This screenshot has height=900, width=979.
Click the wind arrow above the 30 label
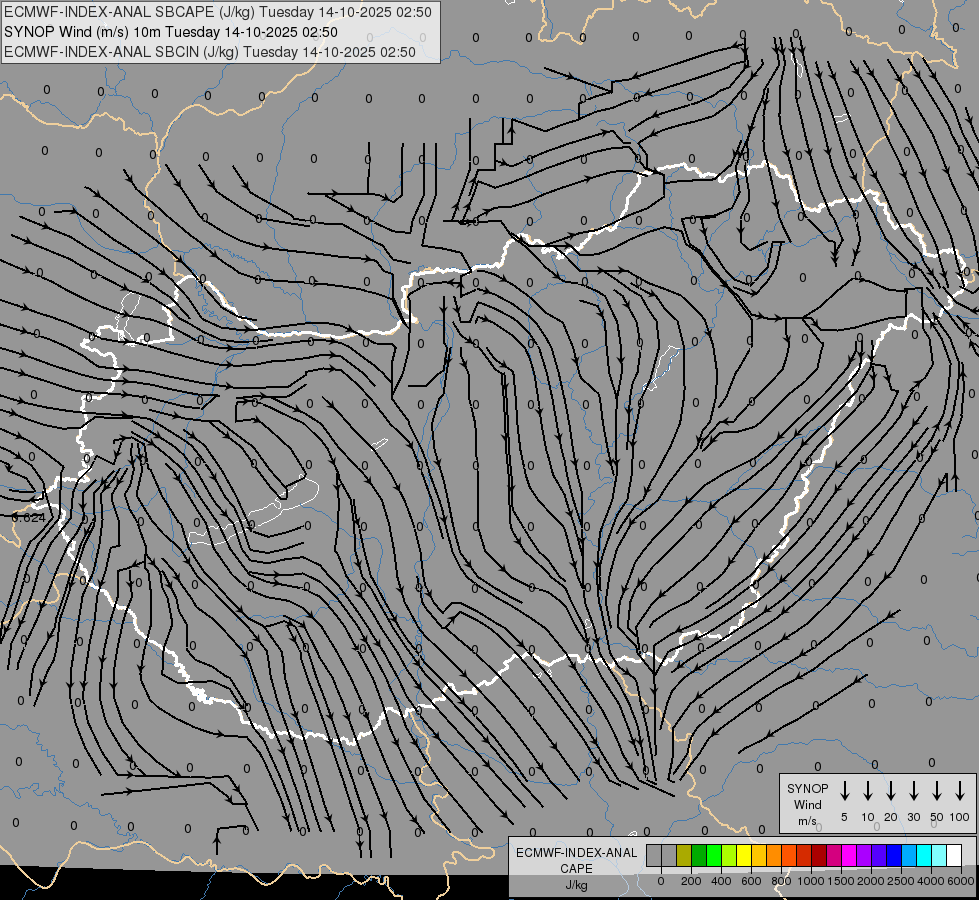point(913,791)
